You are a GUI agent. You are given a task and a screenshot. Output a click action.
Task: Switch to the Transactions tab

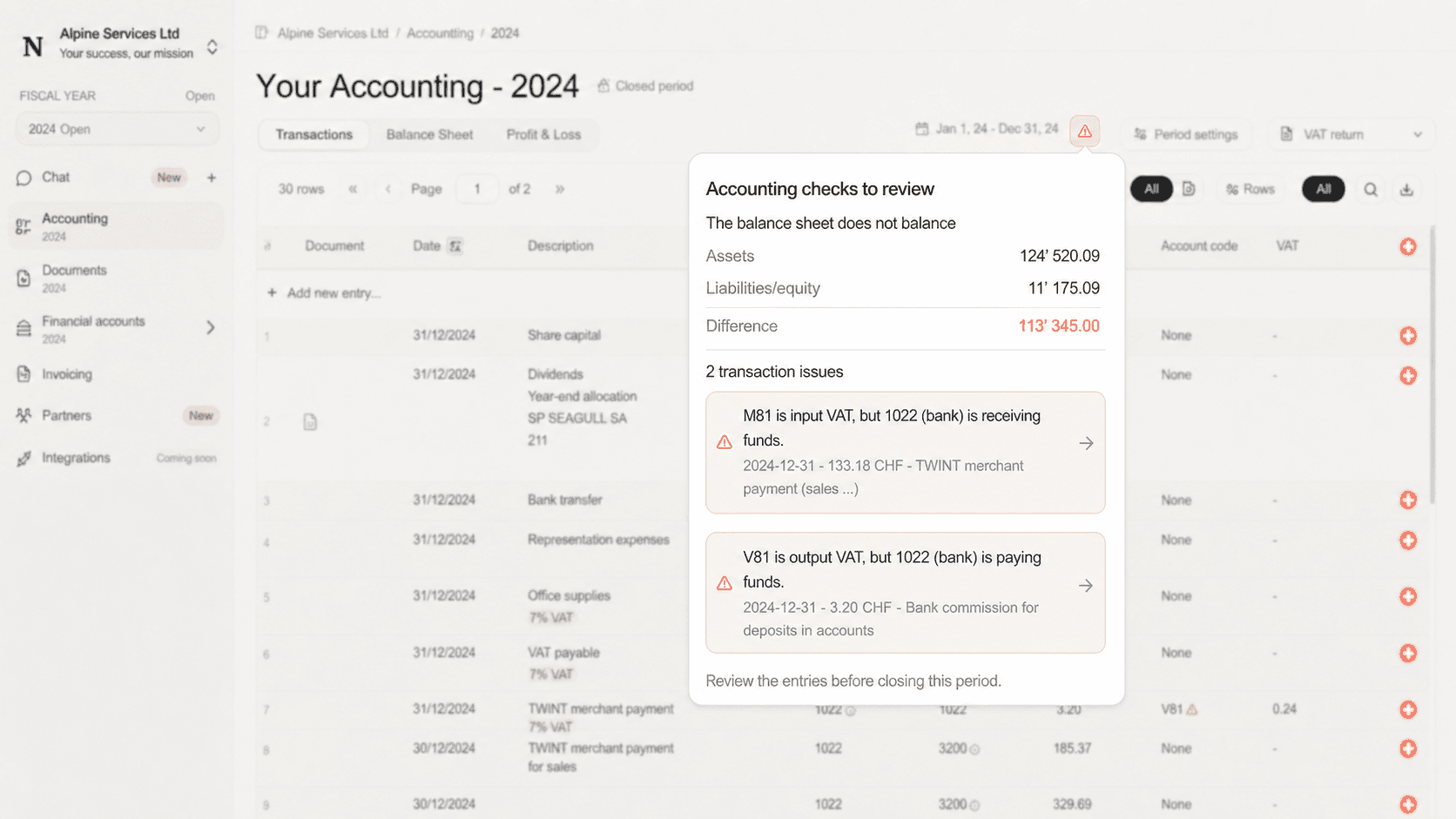[313, 135]
